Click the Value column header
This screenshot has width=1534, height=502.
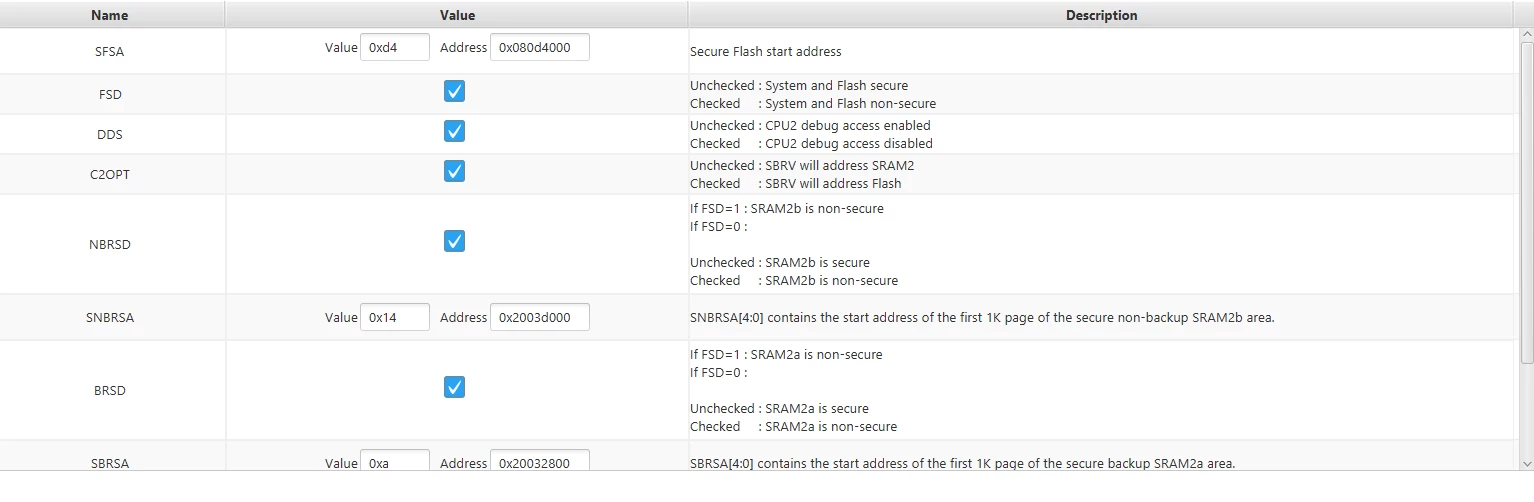point(457,15)
